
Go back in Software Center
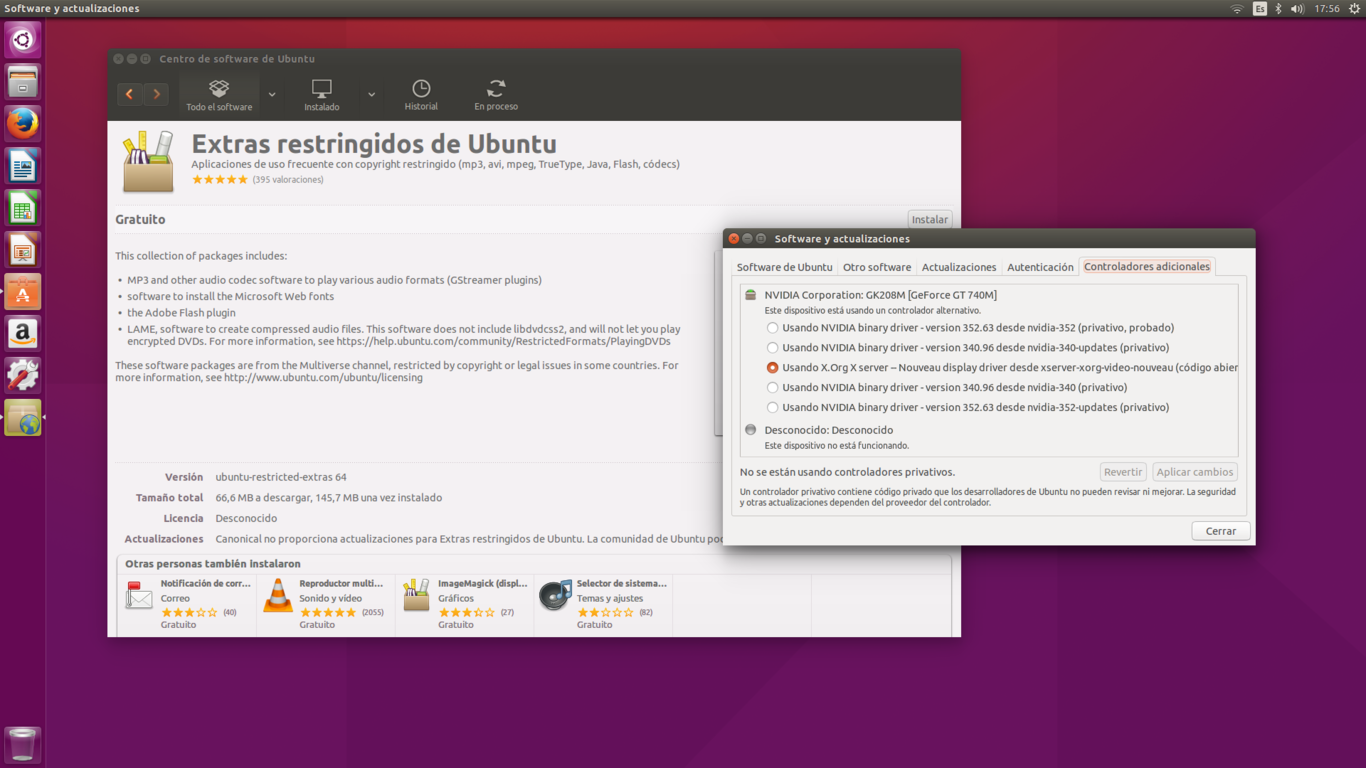pyautogui.click(x=129, y=94)
